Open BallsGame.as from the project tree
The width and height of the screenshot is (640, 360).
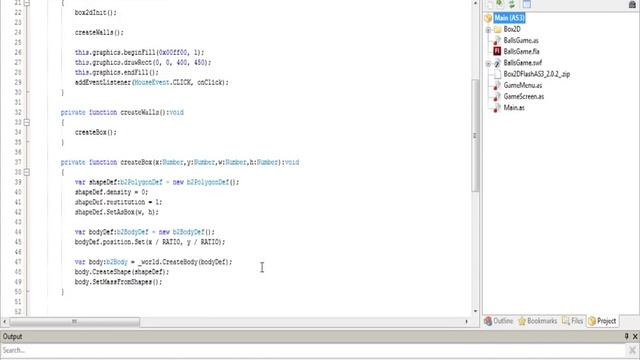click(x=521, y=40)
